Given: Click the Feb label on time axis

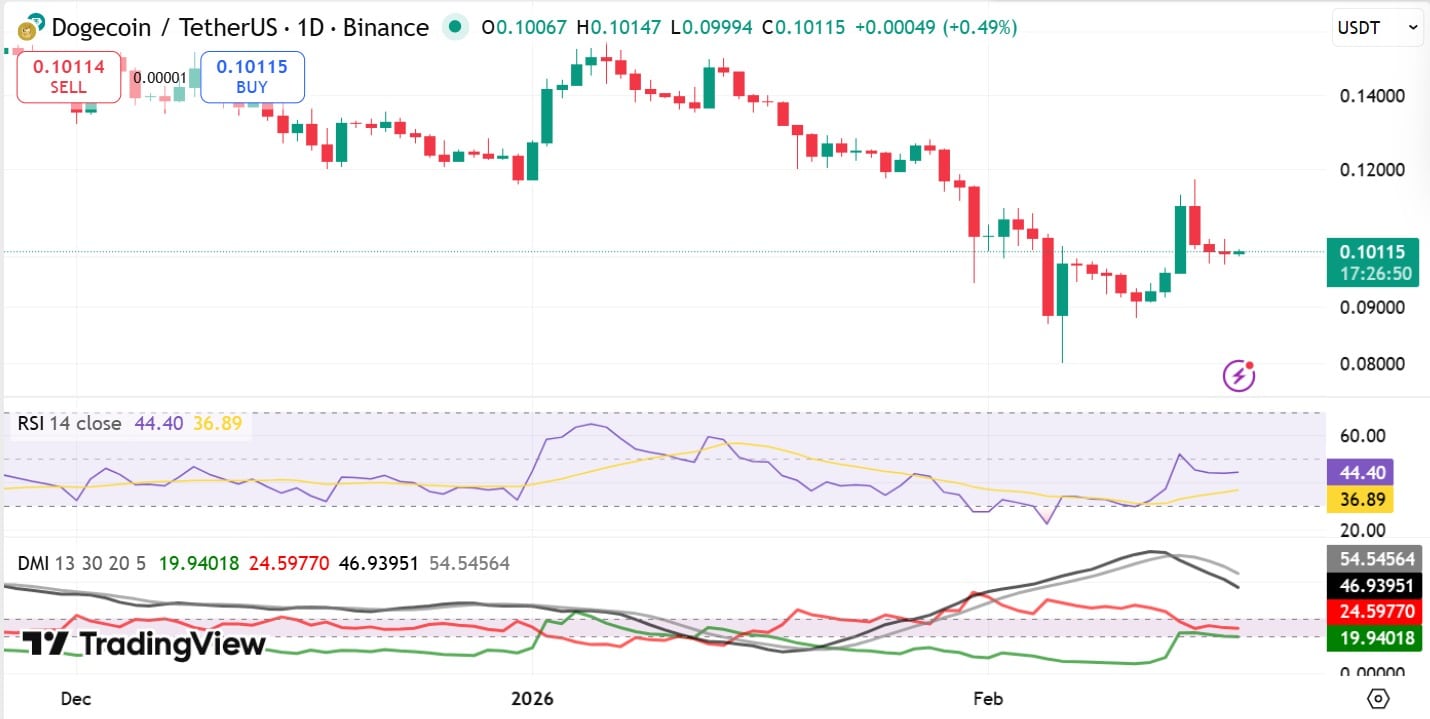Looking at the screenshot, I should point(987,697).
